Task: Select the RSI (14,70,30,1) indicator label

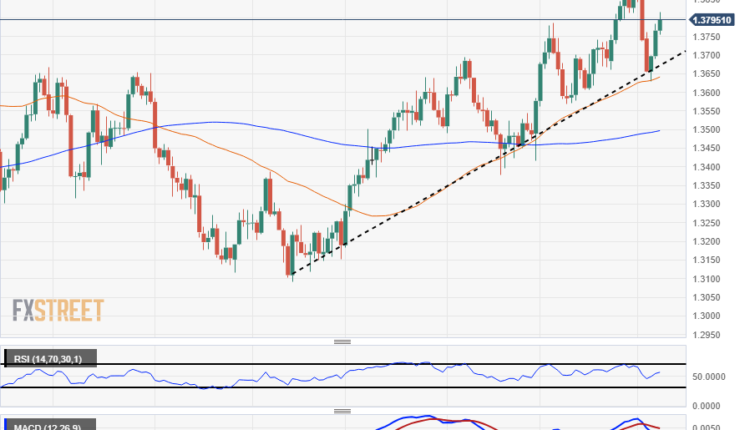Action: pyautogui.click(x=48, y=358)
